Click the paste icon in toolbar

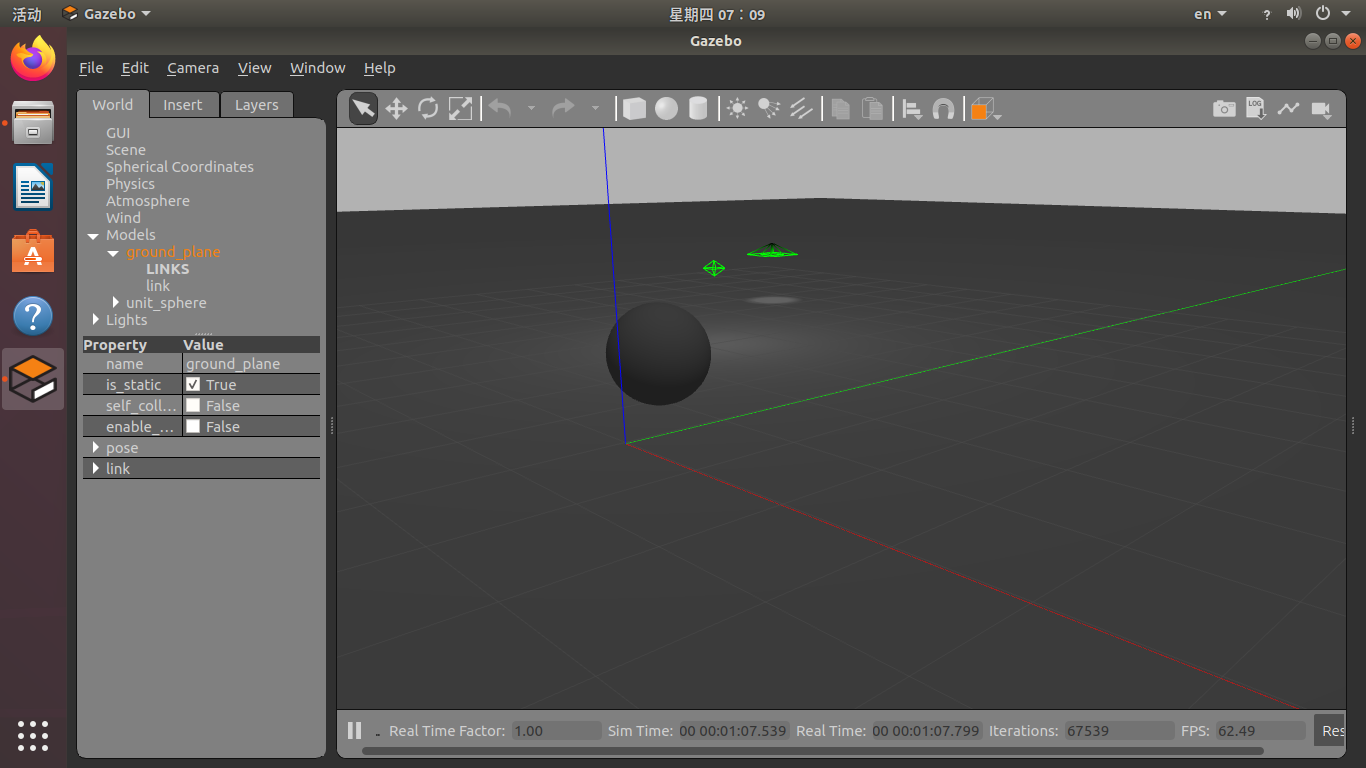[x=873, y=108]
